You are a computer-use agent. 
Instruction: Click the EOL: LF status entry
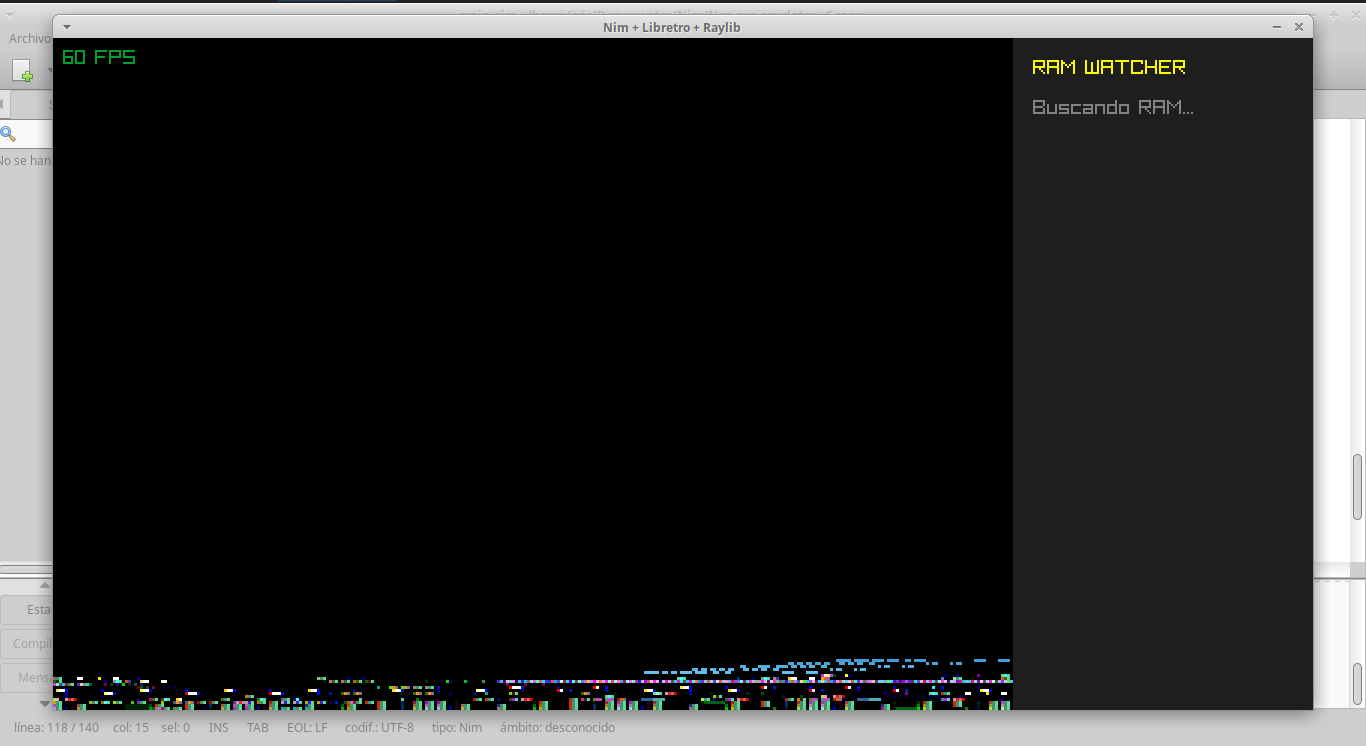pos(307,728)
